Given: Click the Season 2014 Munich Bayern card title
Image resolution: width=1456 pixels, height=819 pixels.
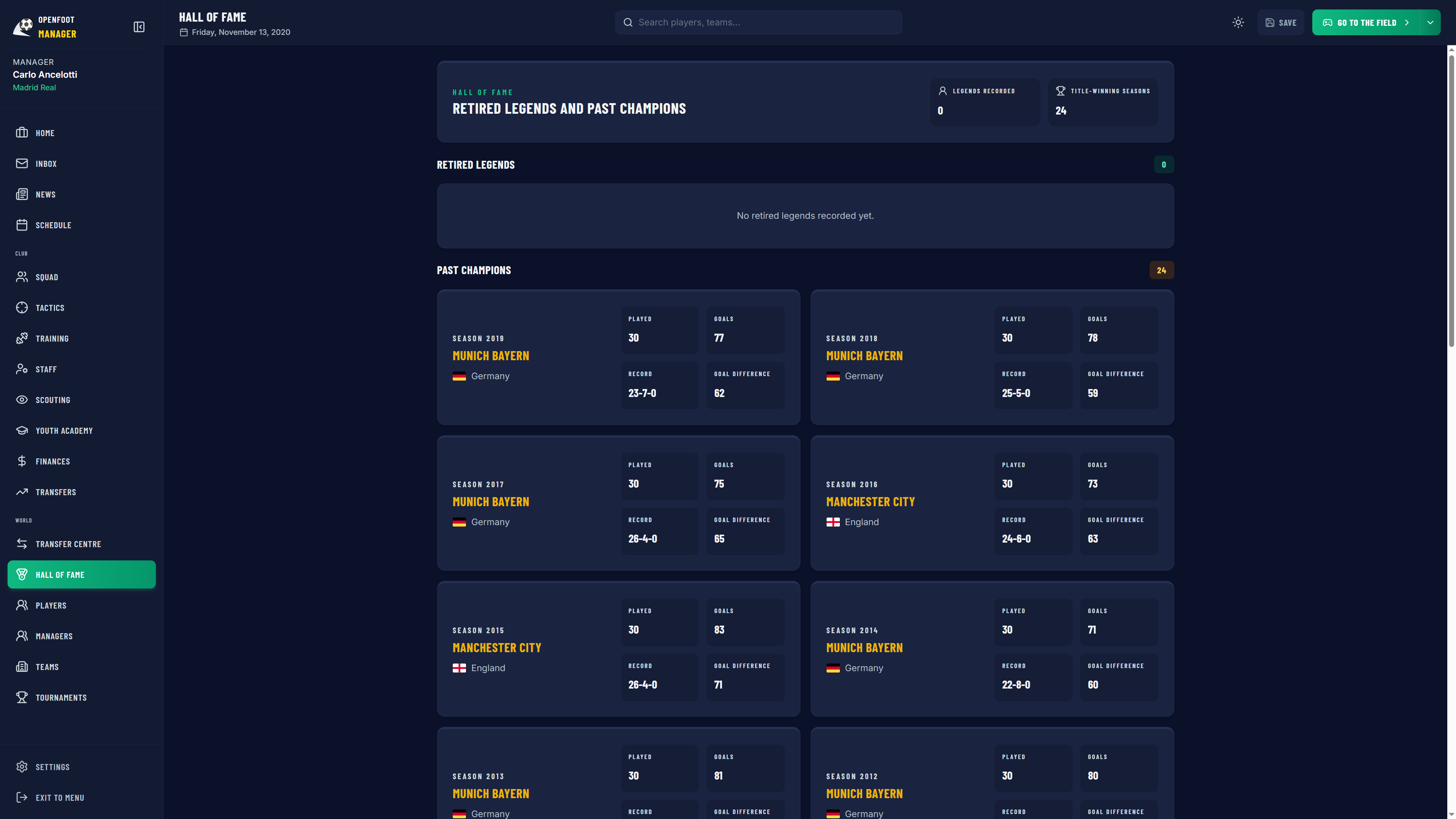Looking at the screenshot, I should click(x=864, y=648).
